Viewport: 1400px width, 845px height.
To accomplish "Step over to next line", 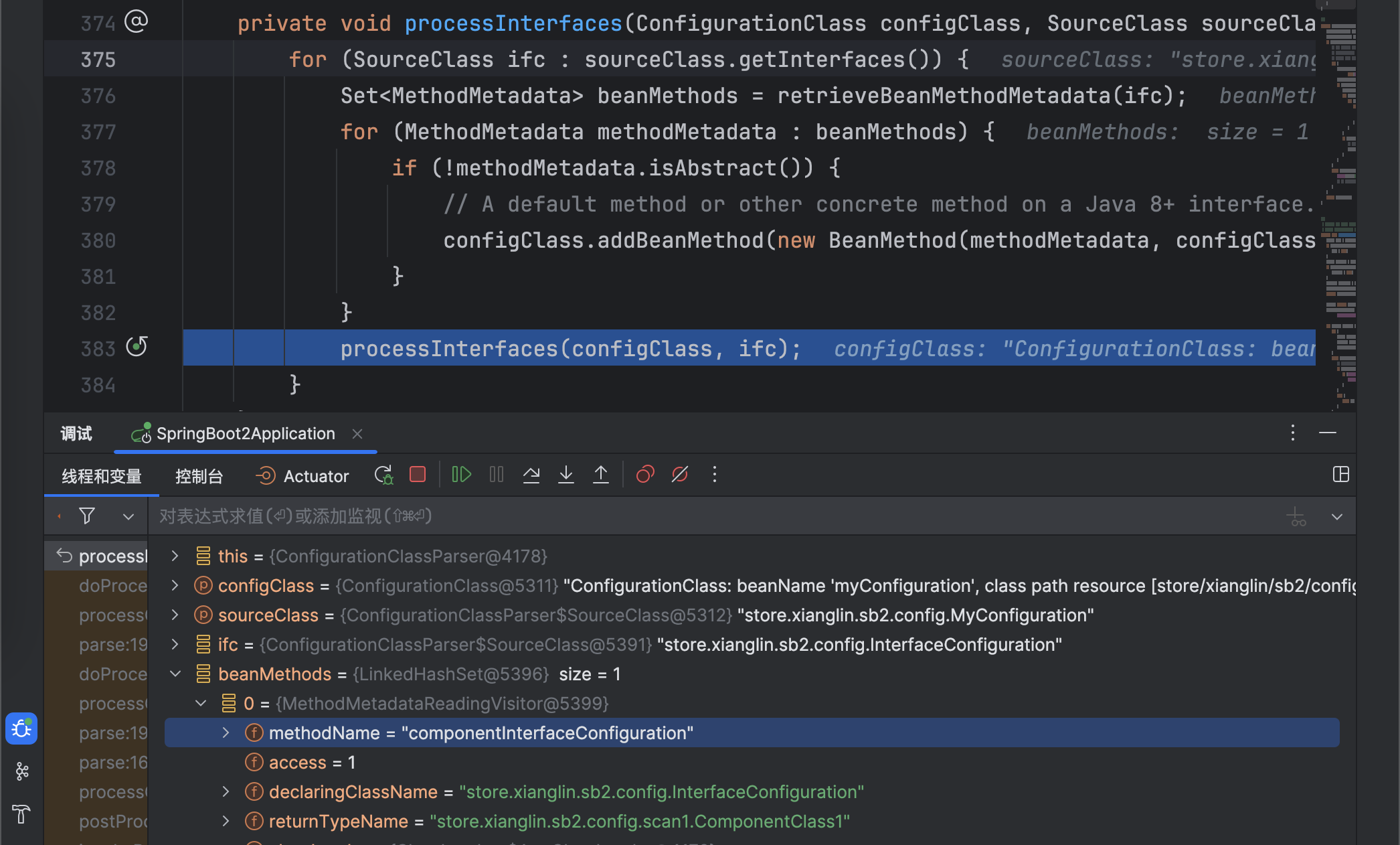I will (531, 475).
